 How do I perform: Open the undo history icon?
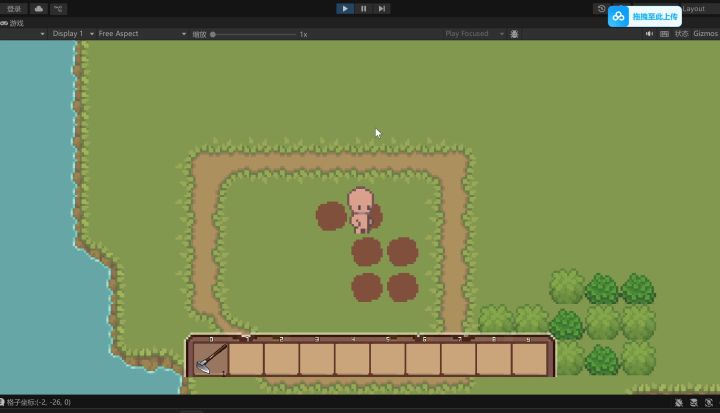pos(601,9)
